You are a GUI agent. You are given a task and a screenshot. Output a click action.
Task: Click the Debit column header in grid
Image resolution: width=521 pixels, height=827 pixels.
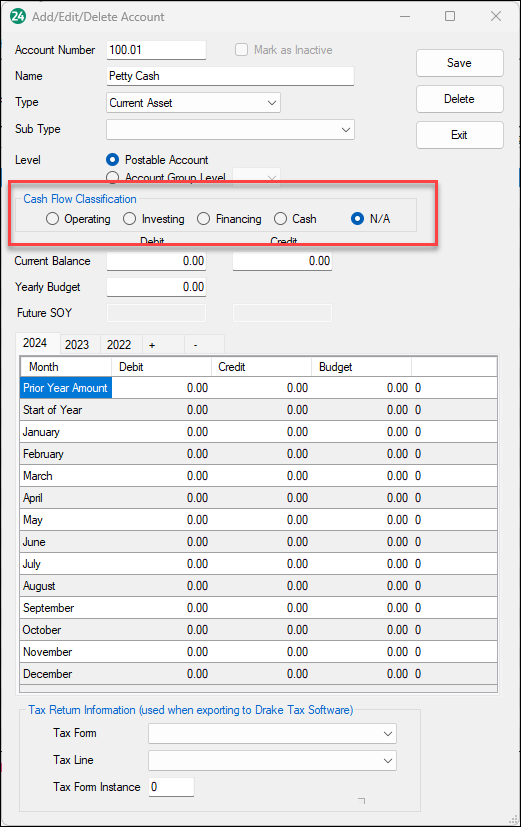[161, 367]
